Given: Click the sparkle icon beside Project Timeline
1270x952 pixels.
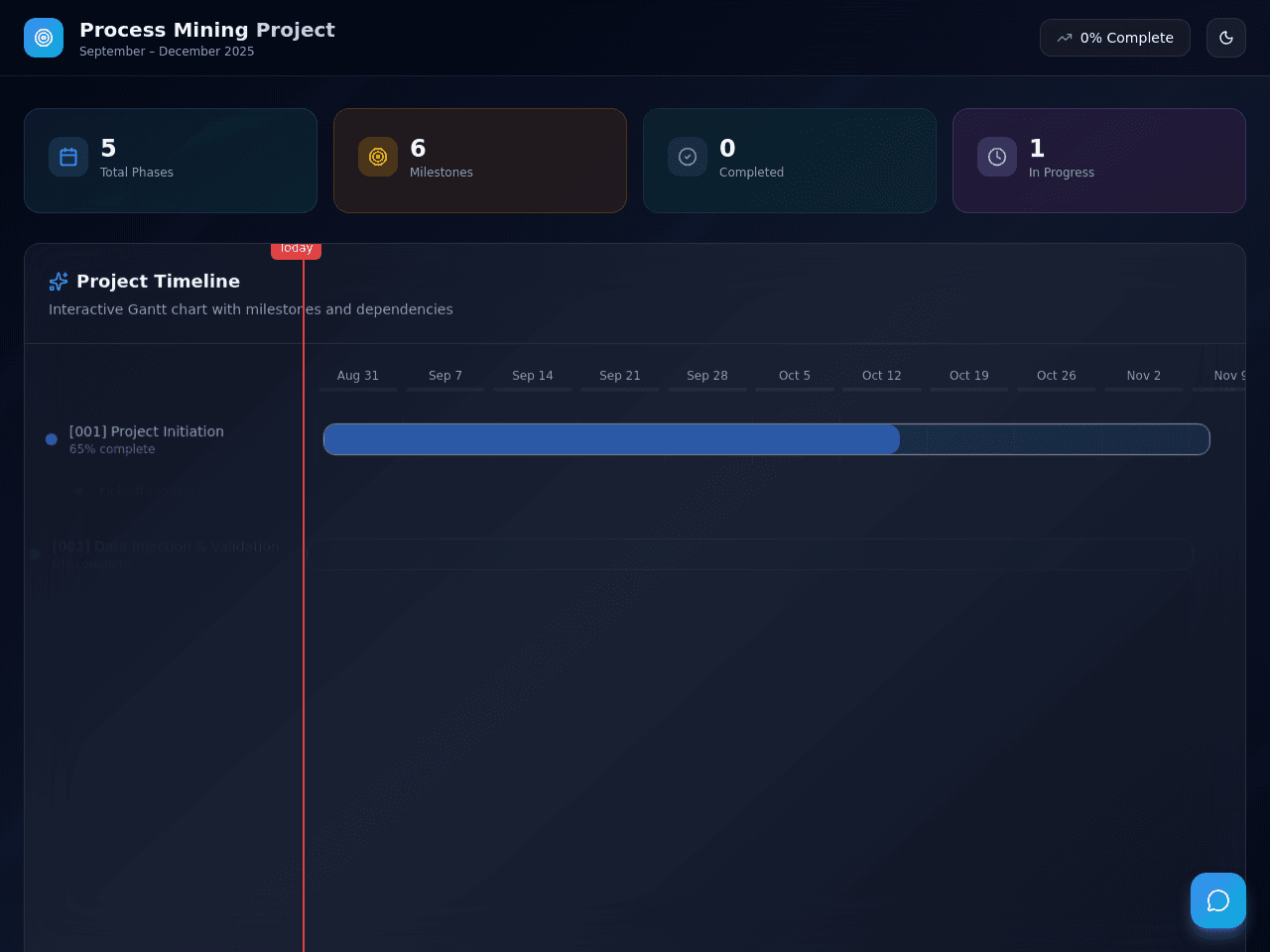Looking at the screenshot, I should pyautogui.click(x=59, y=282).
